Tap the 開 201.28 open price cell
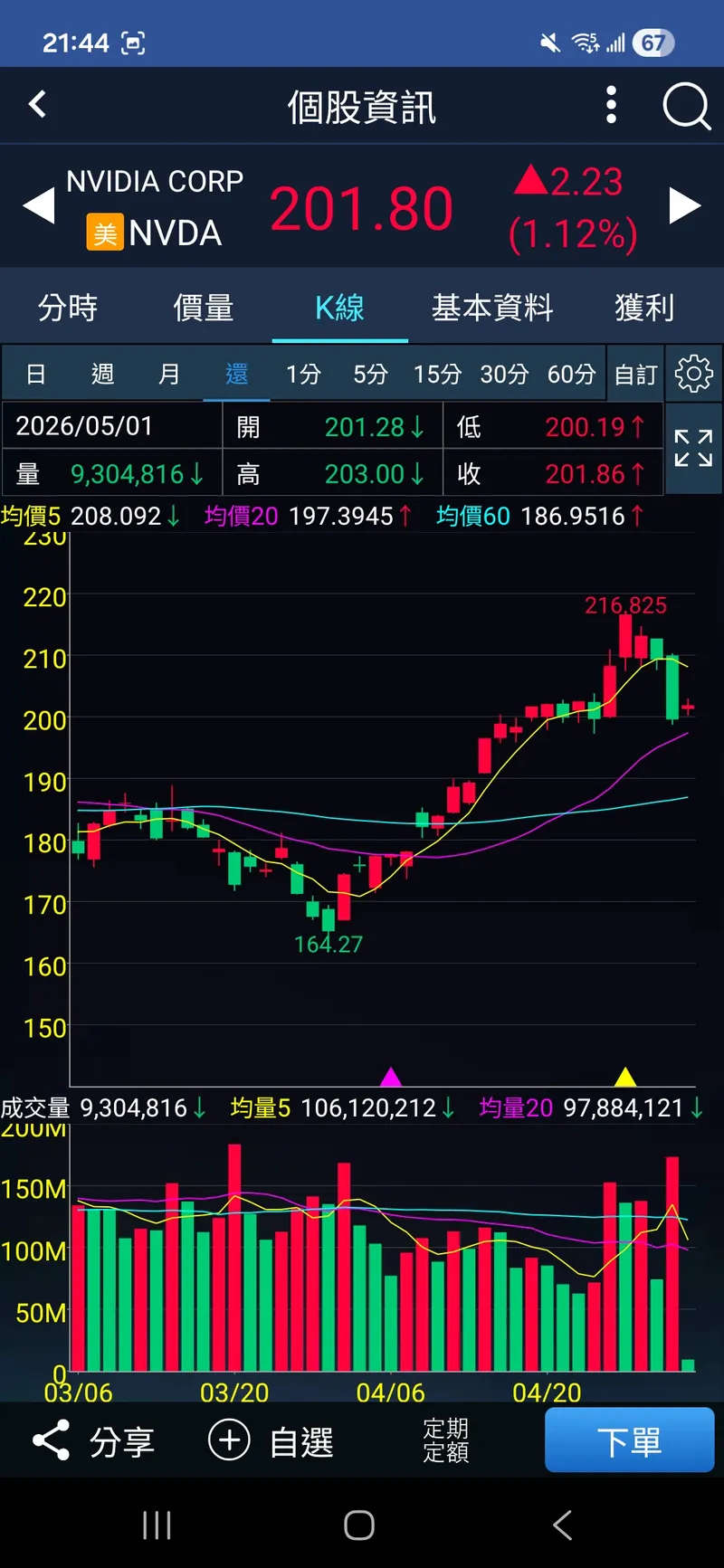 [x=332, y=426]
